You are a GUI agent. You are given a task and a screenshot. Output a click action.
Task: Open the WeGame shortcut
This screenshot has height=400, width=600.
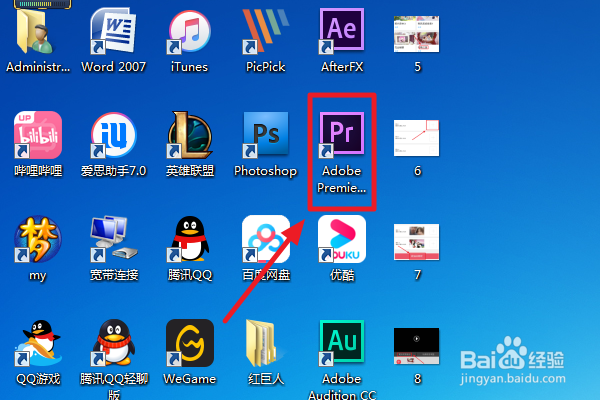point(190,343)
